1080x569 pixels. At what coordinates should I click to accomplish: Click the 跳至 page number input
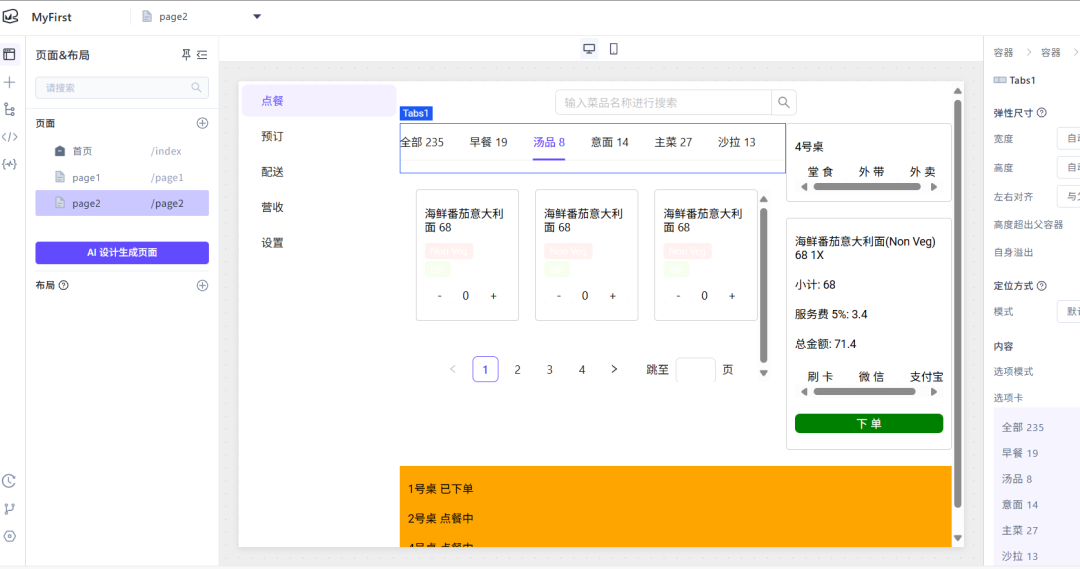[696, 370]
